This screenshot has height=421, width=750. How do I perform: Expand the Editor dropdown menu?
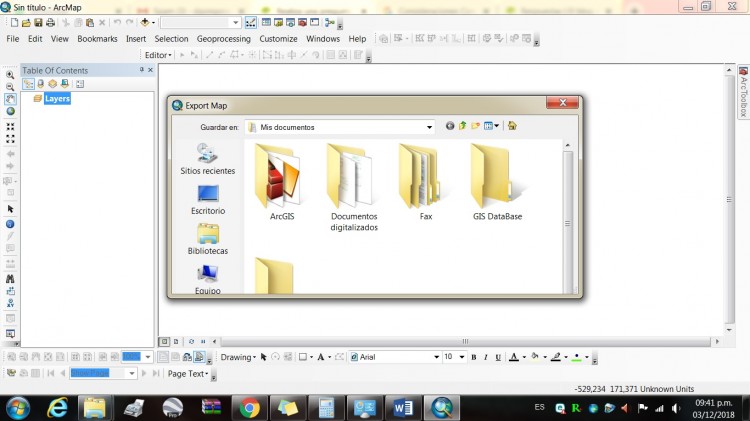158,55
